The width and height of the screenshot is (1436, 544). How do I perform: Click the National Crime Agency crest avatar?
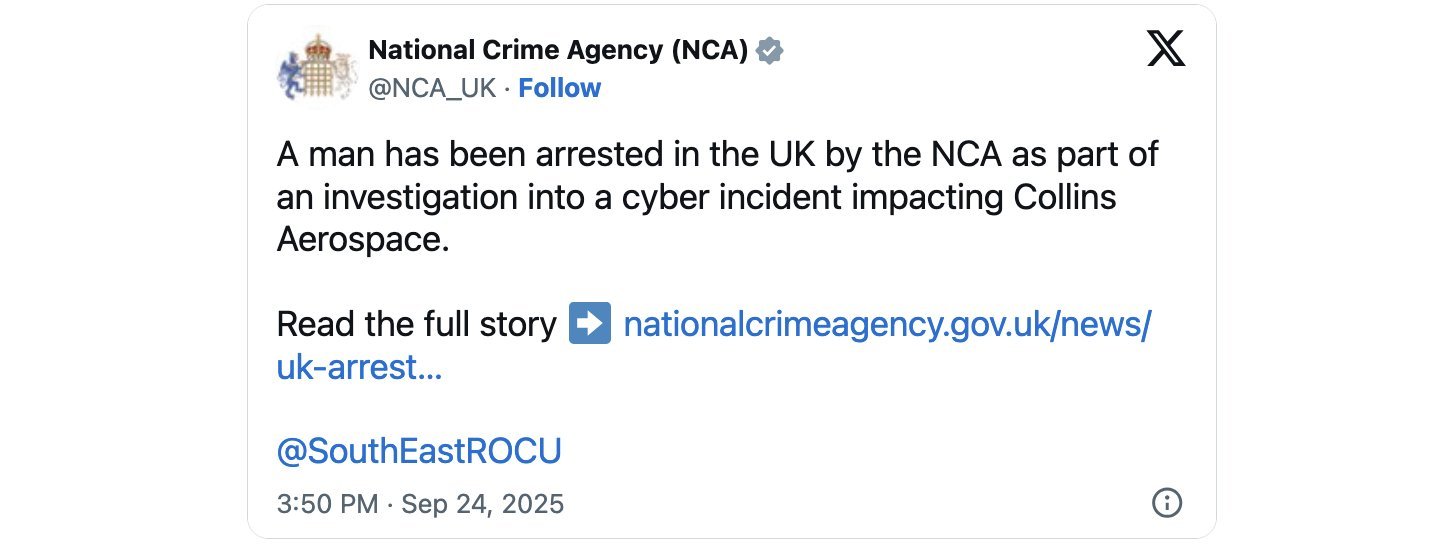[x=317, y=70]
